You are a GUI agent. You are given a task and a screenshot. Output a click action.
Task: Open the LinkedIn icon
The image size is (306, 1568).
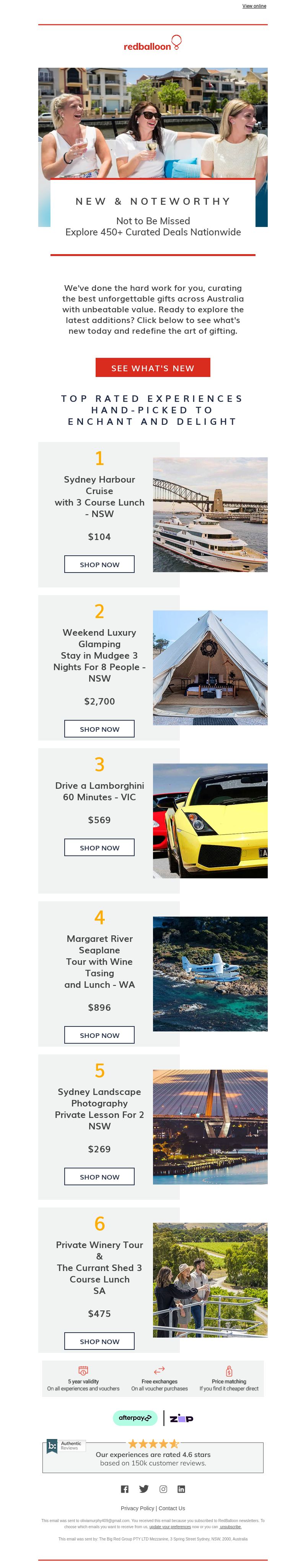(181, 1489)
